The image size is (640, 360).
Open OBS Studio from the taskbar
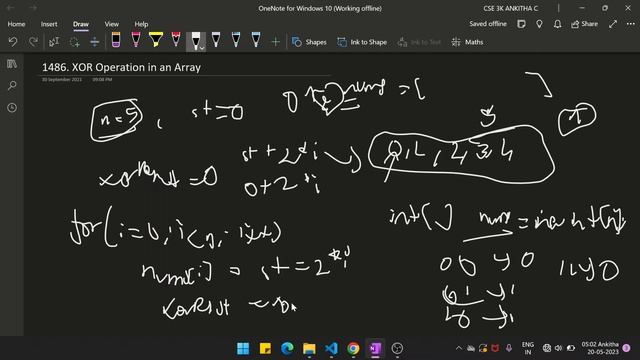click(x=397, y=348)
